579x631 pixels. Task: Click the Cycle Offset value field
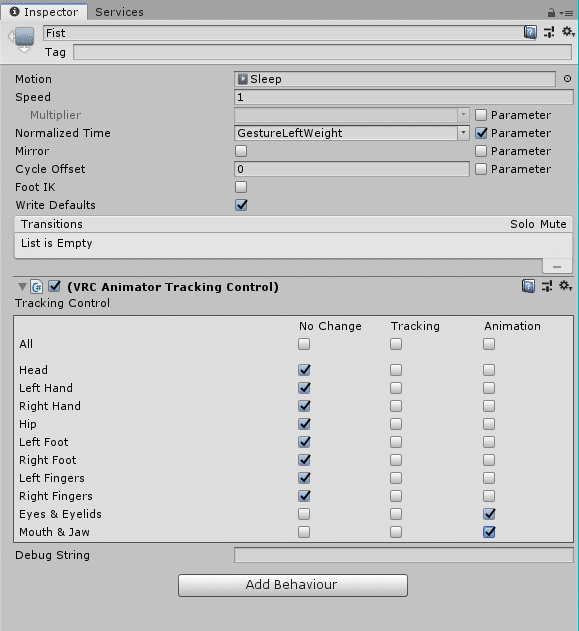352,169
